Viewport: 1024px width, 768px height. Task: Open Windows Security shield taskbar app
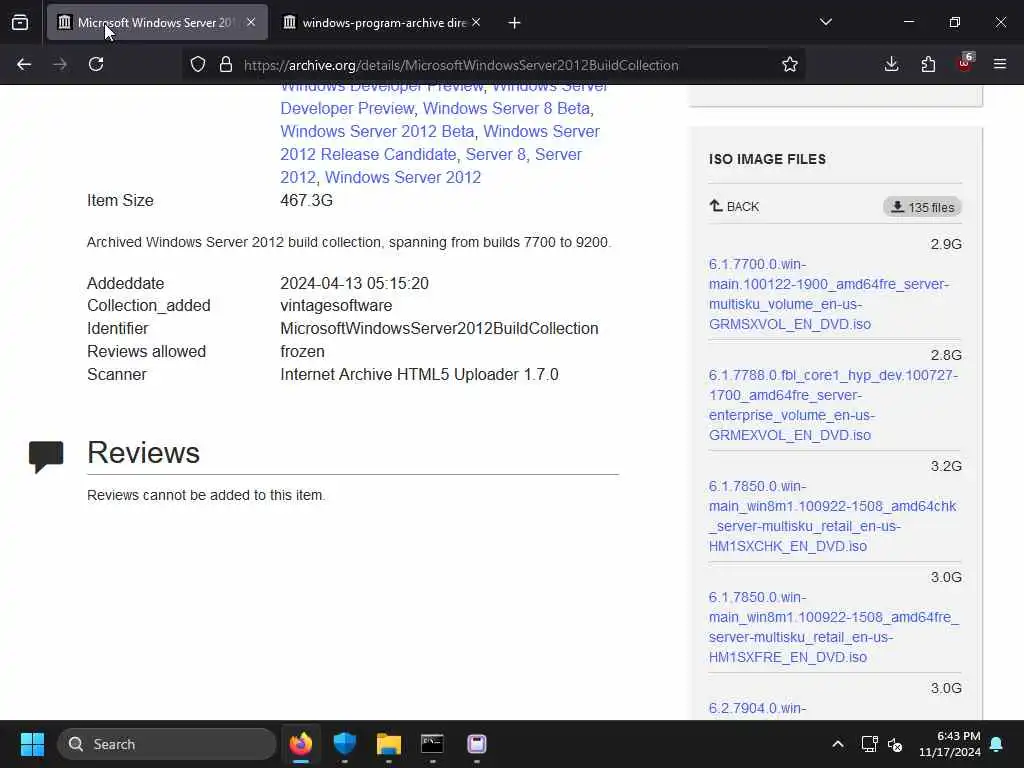pyautogui.click(x=344, y=744)
